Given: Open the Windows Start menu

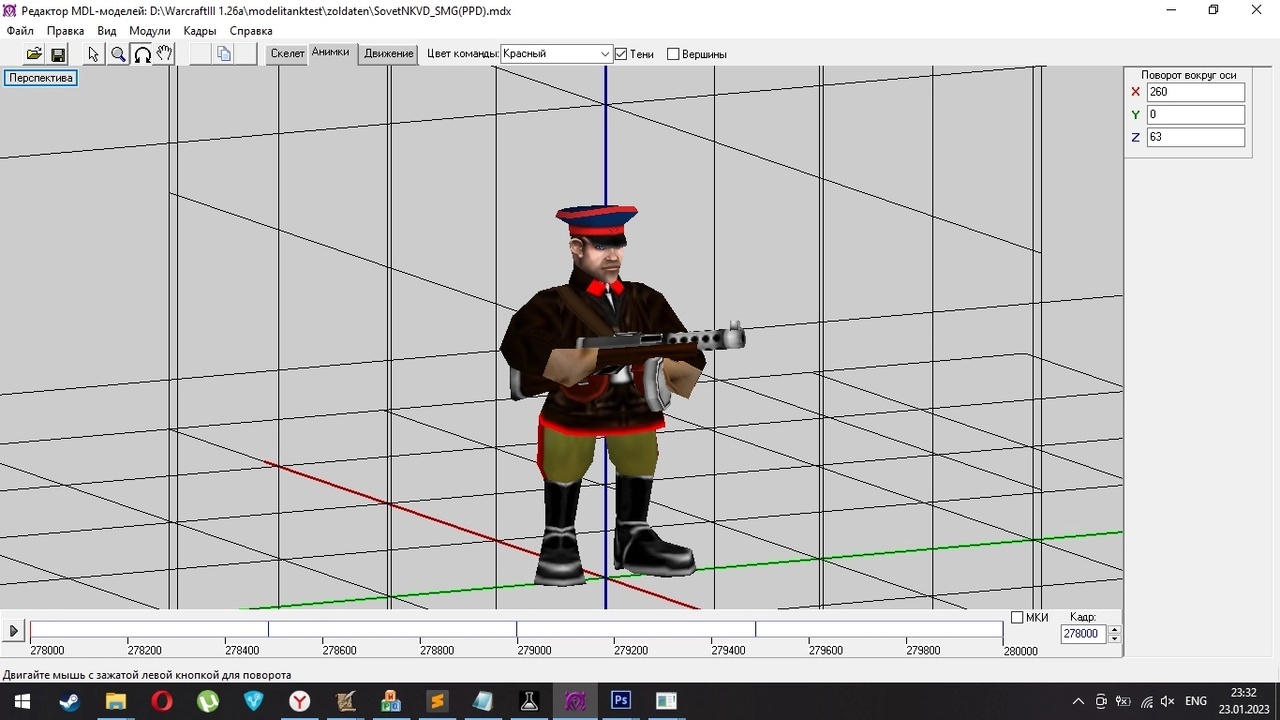Looking at the screenshot, I should point(22,701).
